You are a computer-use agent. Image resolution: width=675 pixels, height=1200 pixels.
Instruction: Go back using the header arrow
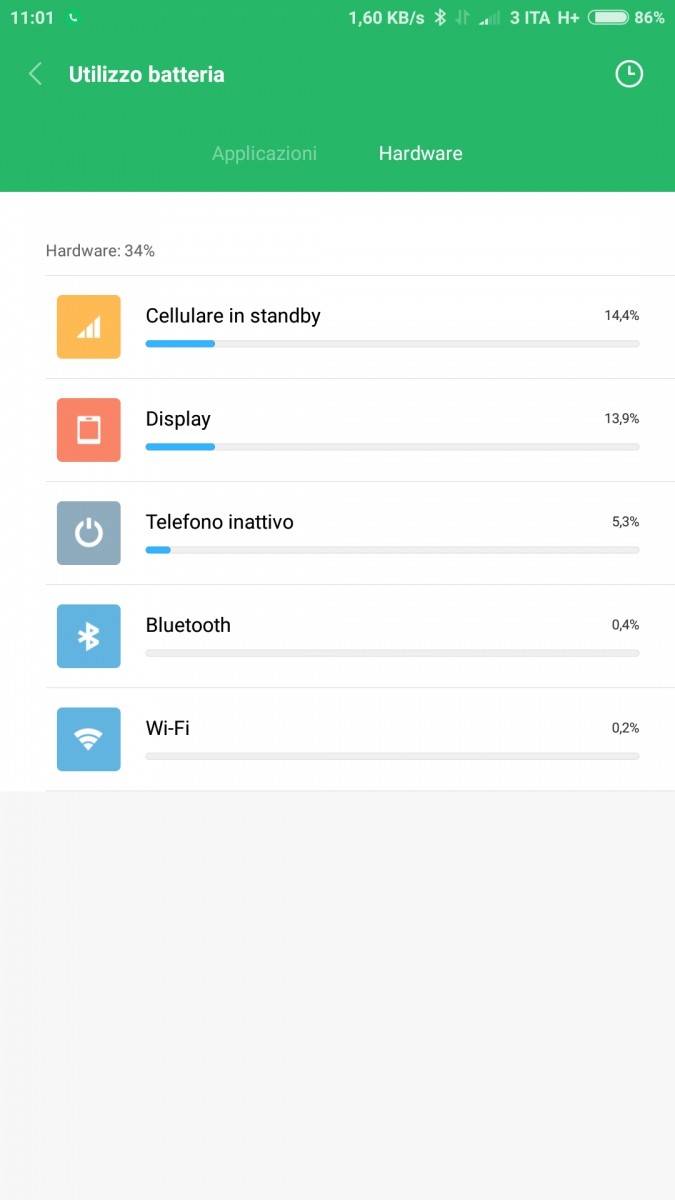(x=35, y=74)
